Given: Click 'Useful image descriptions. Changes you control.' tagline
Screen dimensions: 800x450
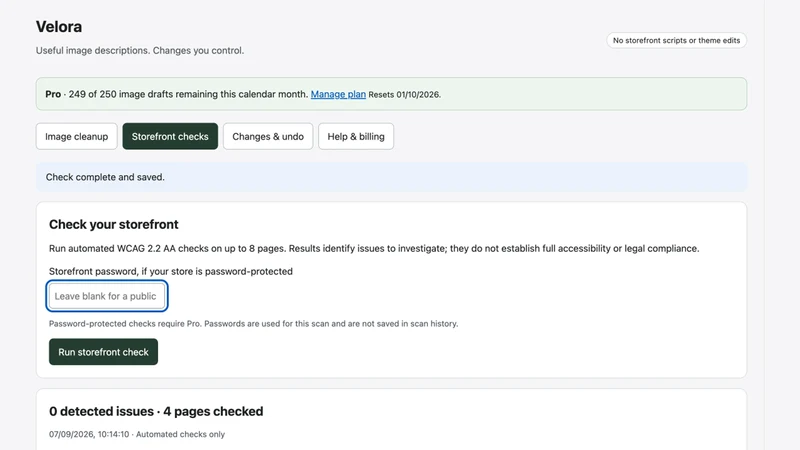Looking at the screenshot, I should click(140, 51).
